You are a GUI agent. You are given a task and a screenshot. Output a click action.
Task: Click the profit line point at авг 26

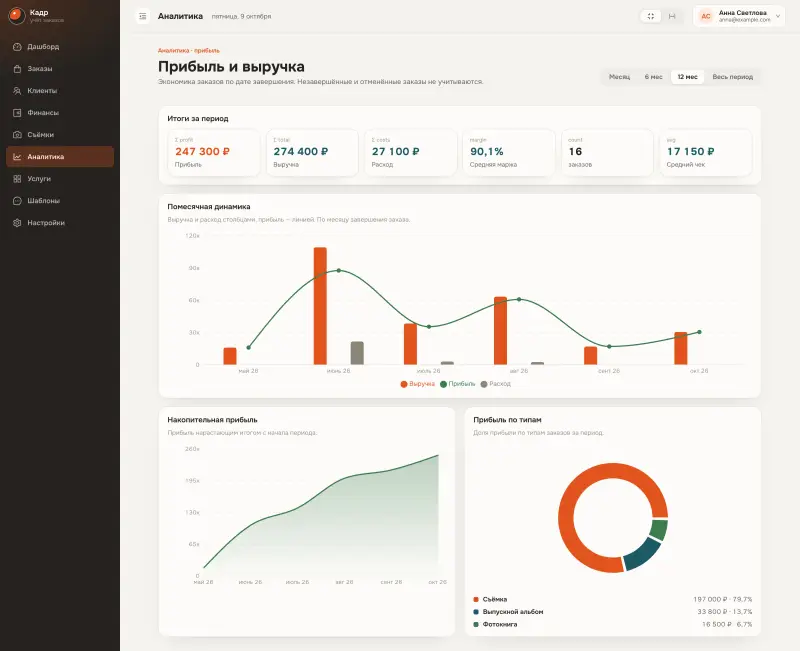pos(519,299)
